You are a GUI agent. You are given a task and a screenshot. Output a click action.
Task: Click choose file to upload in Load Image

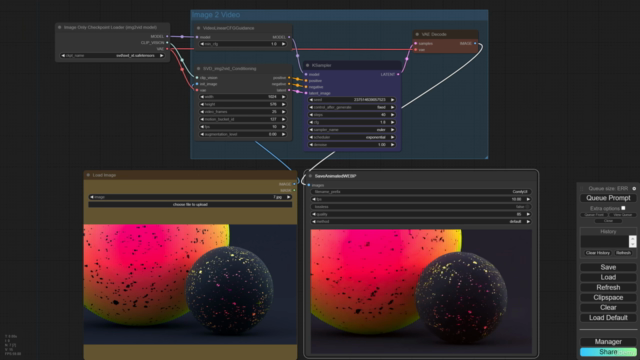(190, 204)
